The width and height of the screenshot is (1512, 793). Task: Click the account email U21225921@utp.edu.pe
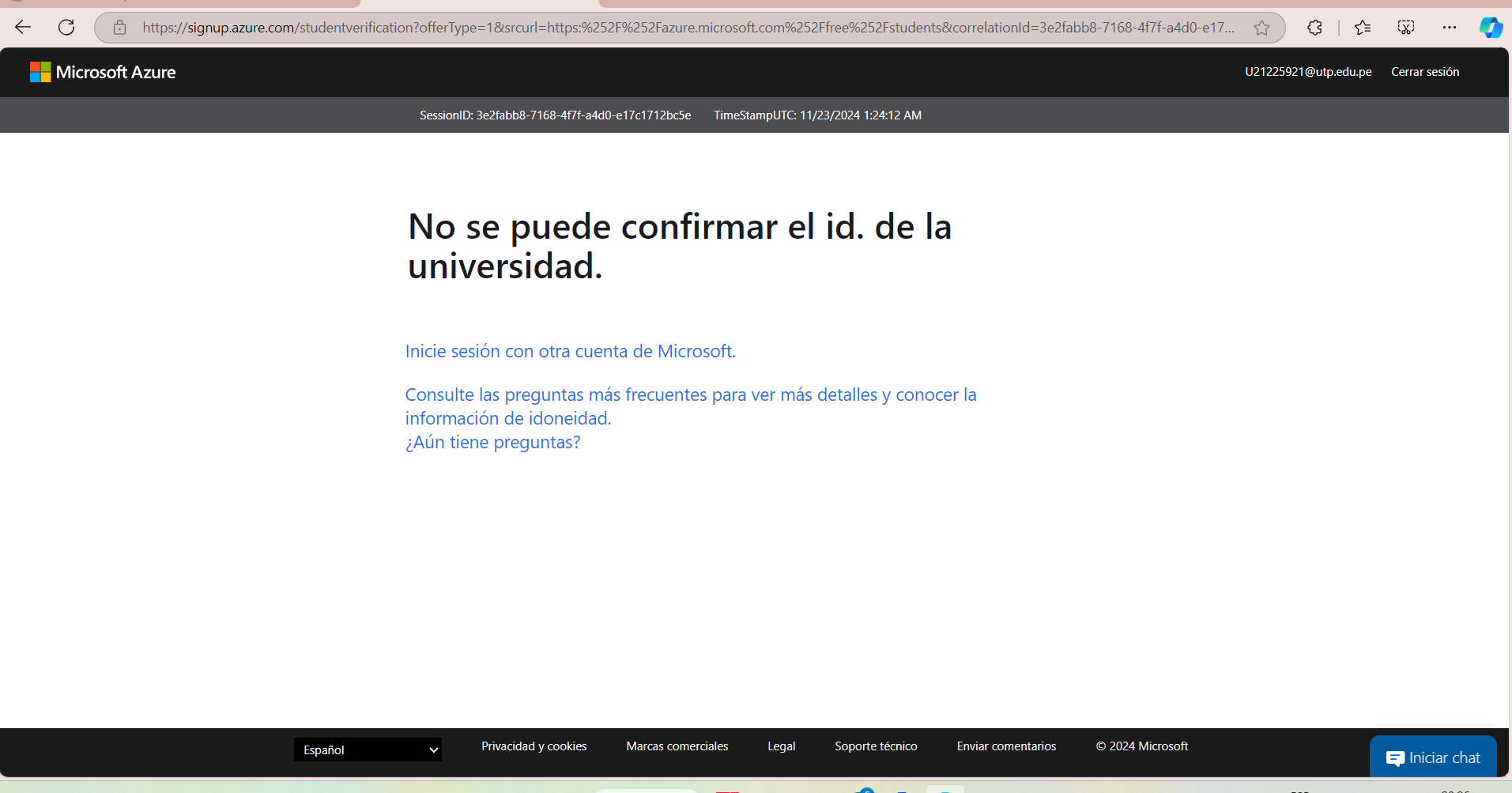[x=1307, y=71]
